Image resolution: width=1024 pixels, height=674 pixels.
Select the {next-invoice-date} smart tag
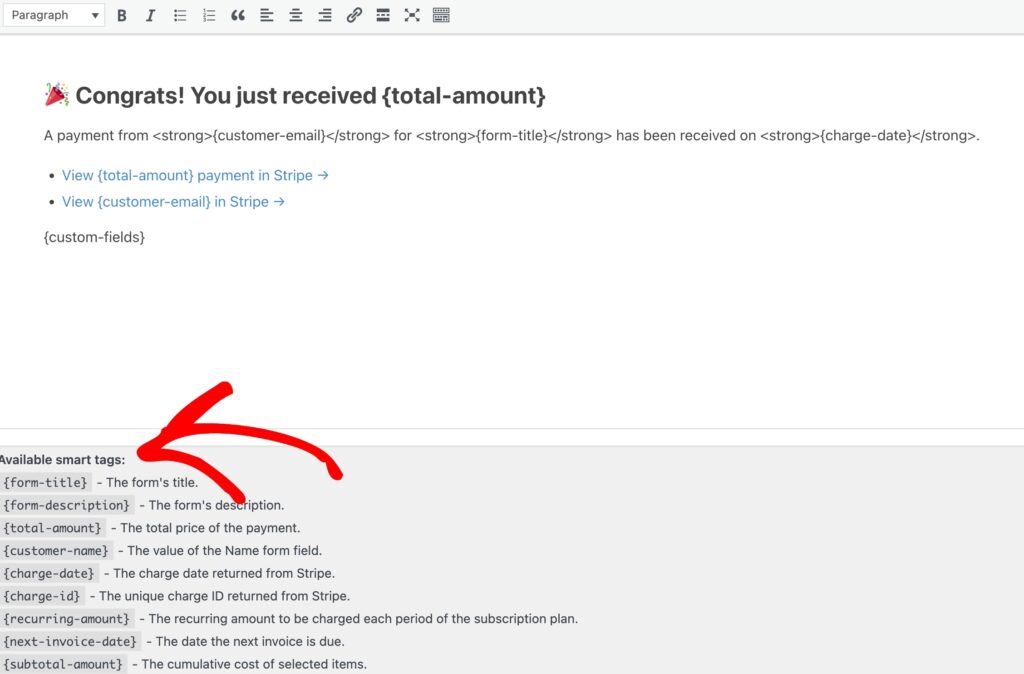click(x=70, y=641)
